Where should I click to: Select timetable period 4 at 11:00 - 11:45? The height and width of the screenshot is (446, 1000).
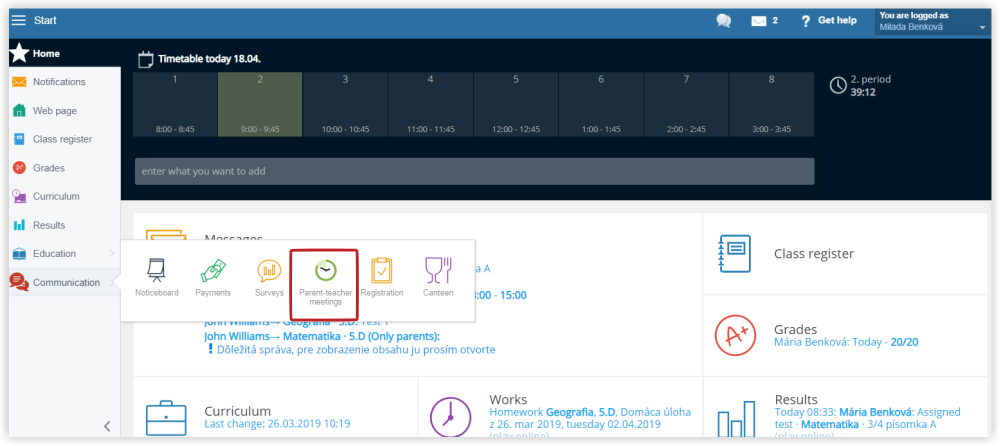(430, 104)
